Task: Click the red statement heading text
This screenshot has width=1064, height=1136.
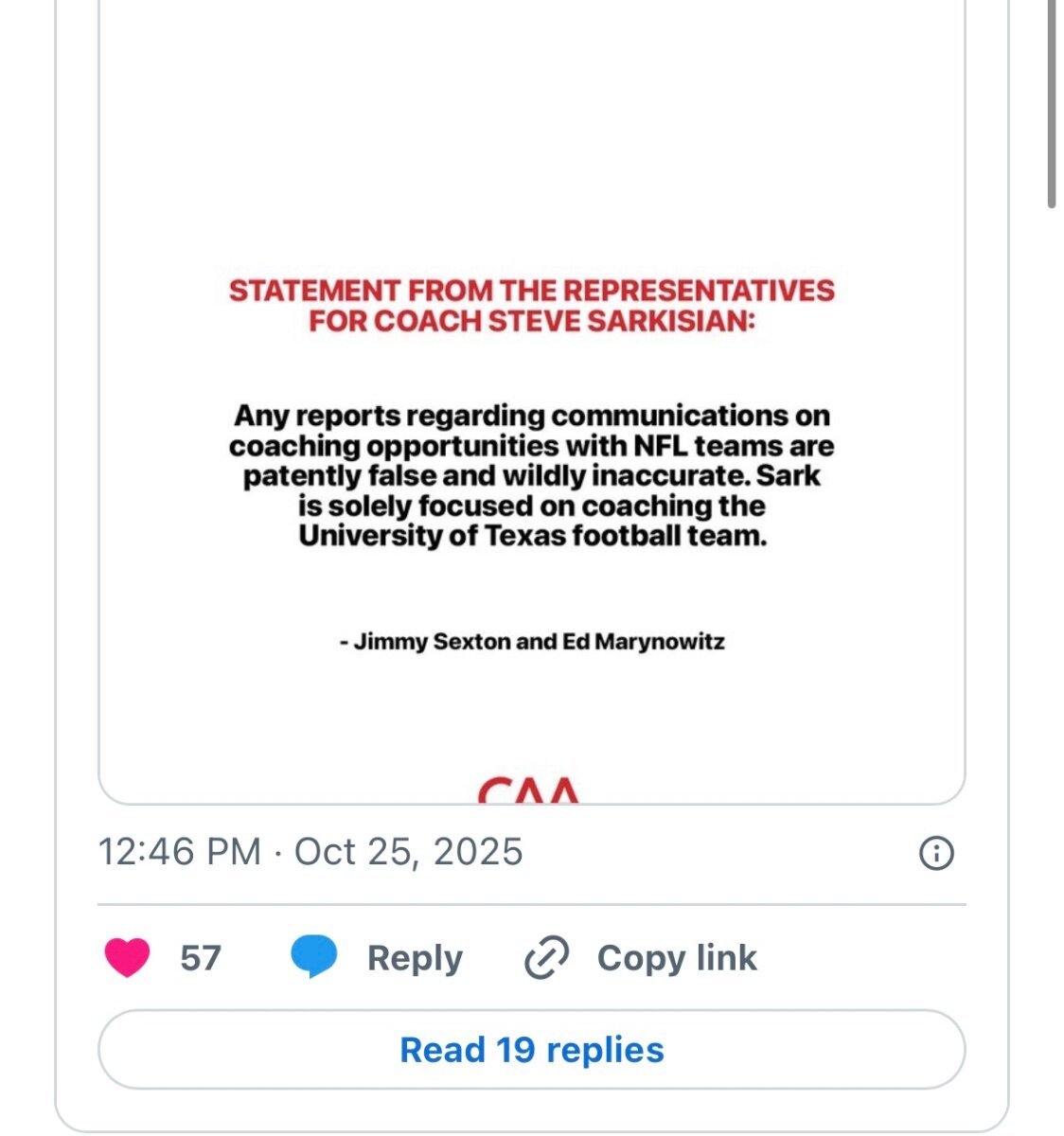Action: [x=531, y=305]
